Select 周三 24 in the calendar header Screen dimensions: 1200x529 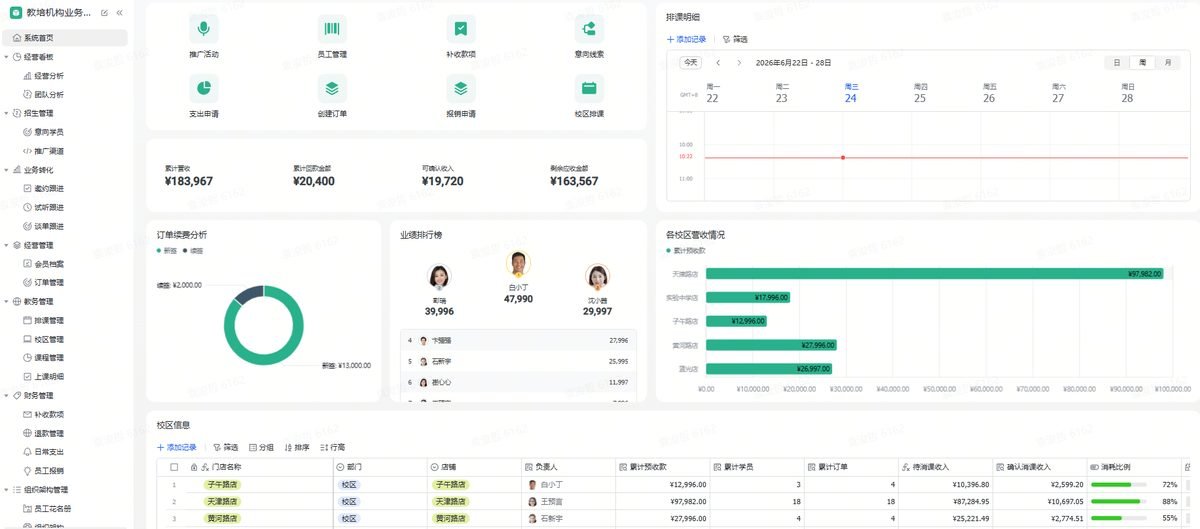850,94
